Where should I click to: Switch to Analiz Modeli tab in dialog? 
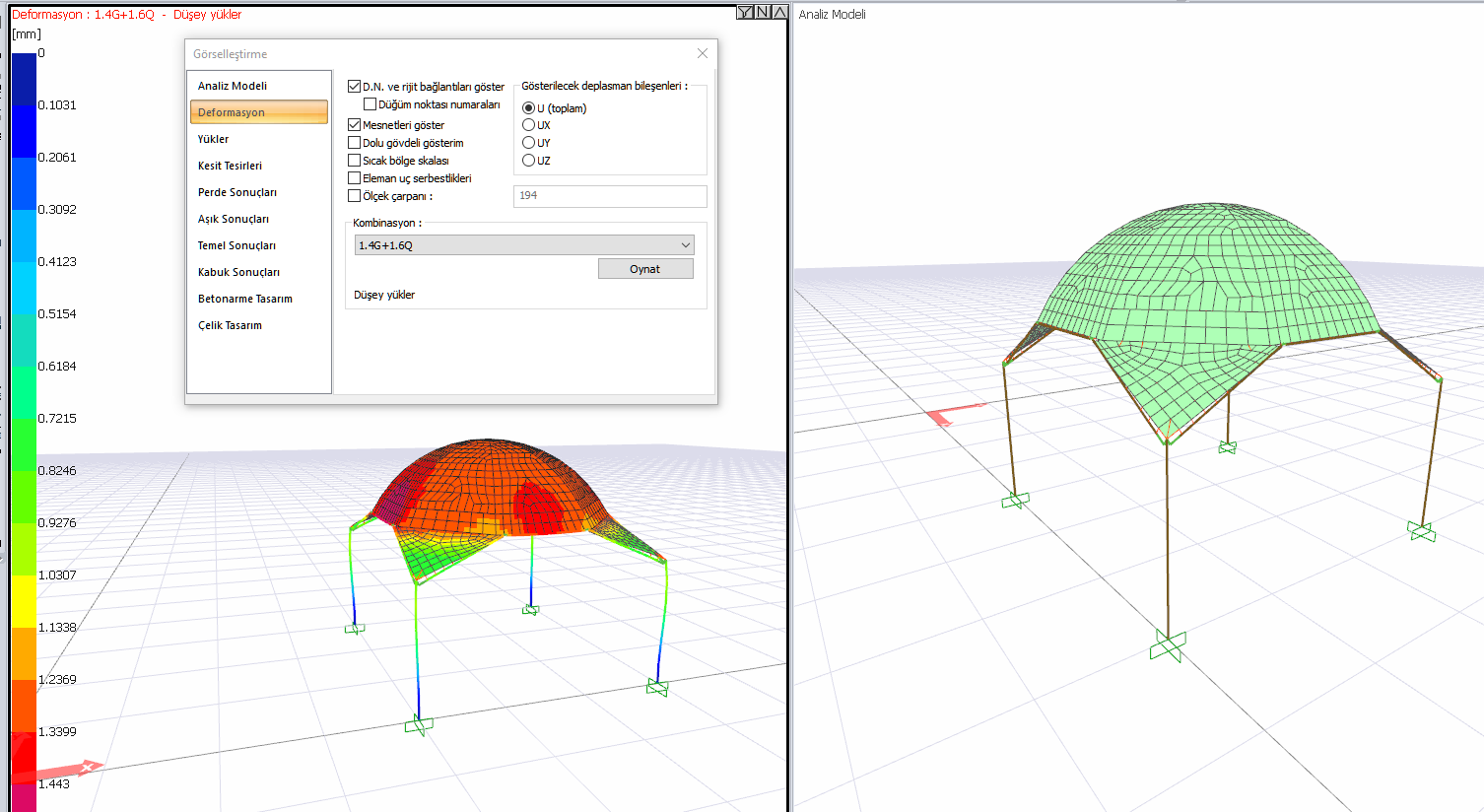click(x=259, y=86)
